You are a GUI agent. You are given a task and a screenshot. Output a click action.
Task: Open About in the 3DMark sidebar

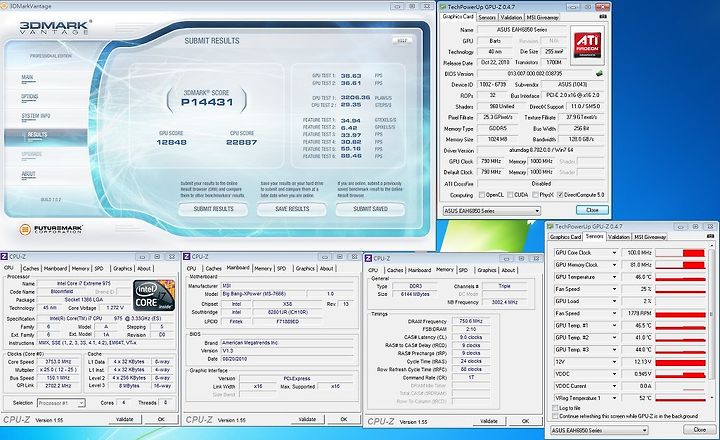click(x=28, y=174)
